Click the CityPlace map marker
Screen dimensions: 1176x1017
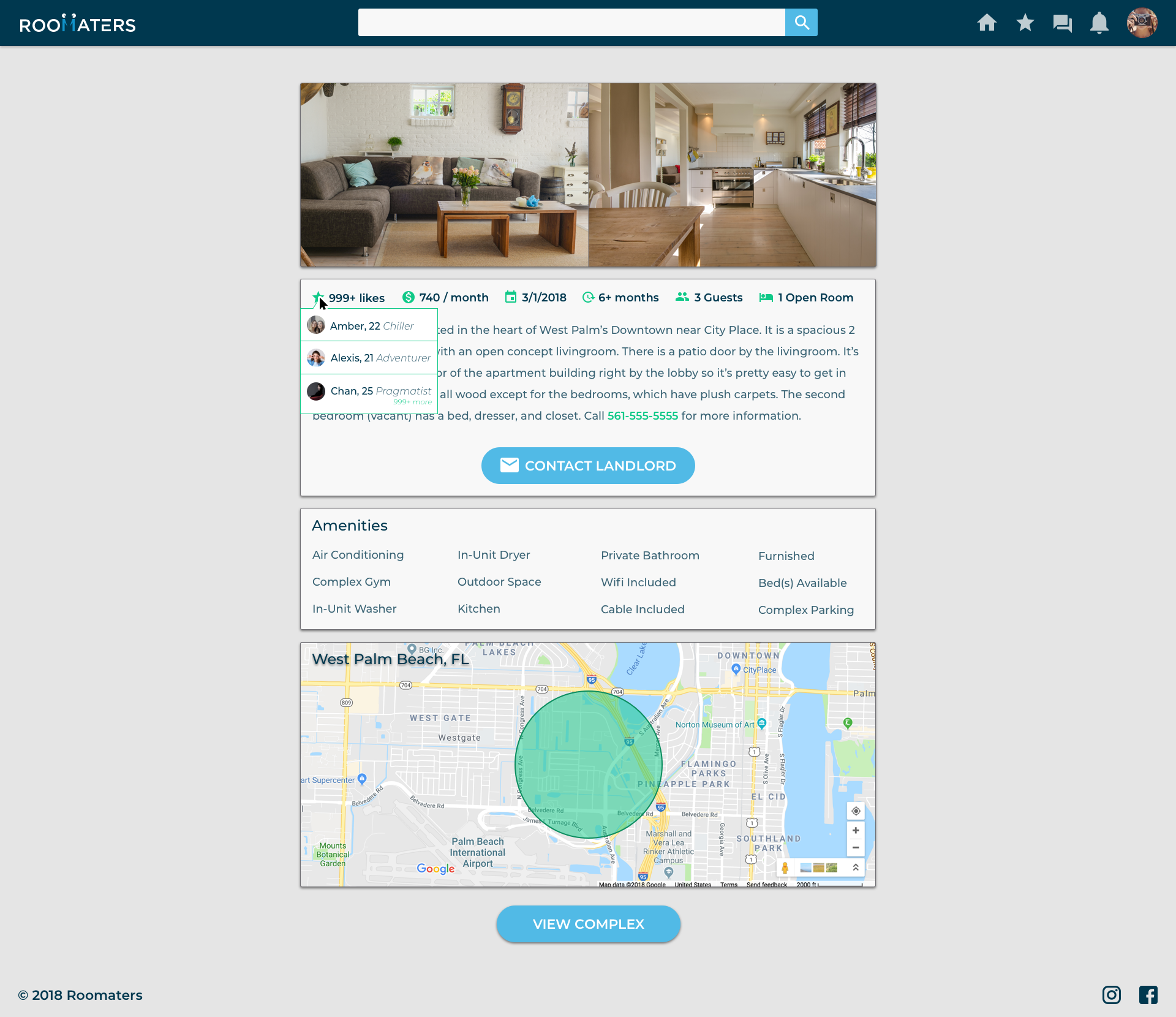tap(736, 669)
